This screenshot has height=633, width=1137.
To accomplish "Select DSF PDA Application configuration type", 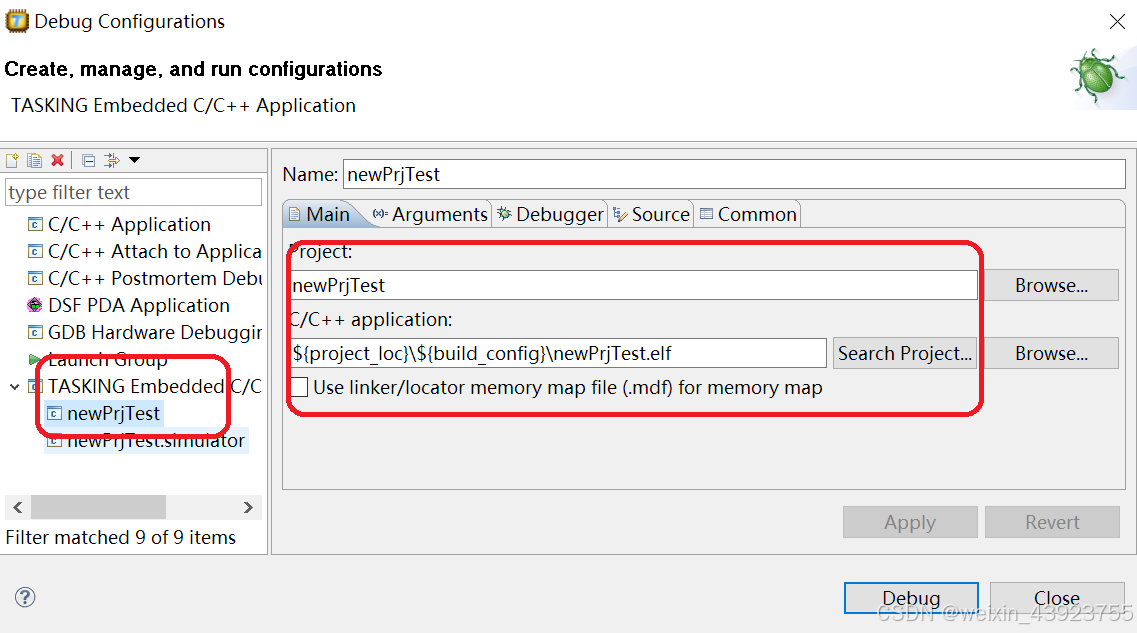I will 129,305.
